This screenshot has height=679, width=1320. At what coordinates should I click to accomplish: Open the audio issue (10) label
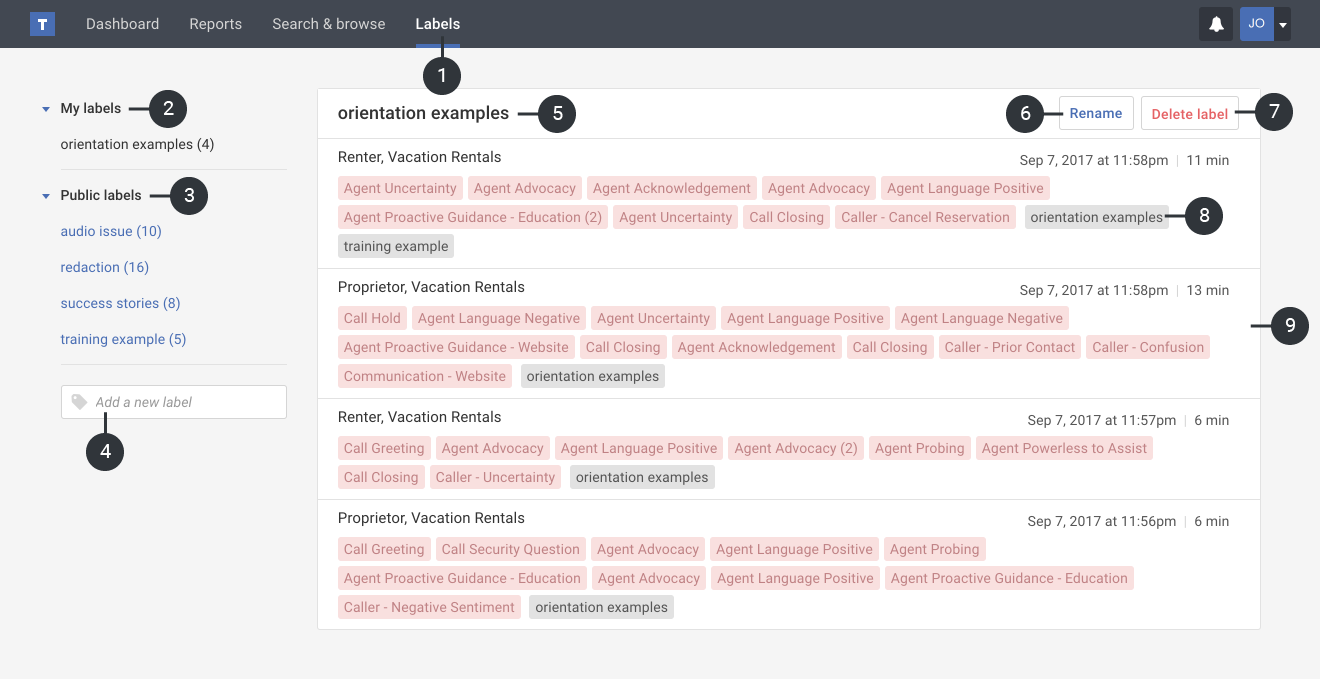coord(111,232)
